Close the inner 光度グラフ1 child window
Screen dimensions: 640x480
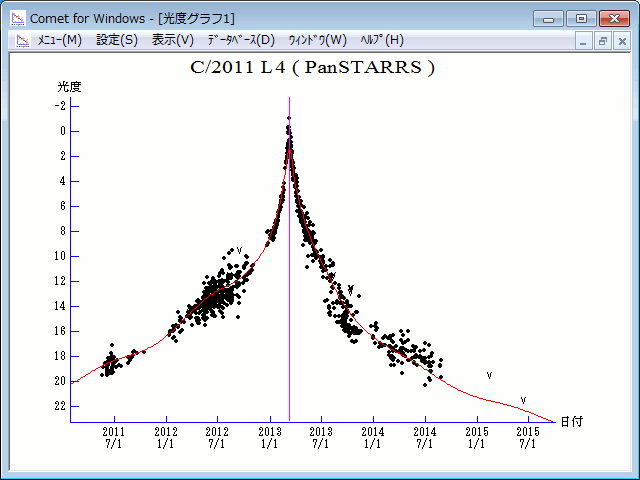click(x=622, y=41)
